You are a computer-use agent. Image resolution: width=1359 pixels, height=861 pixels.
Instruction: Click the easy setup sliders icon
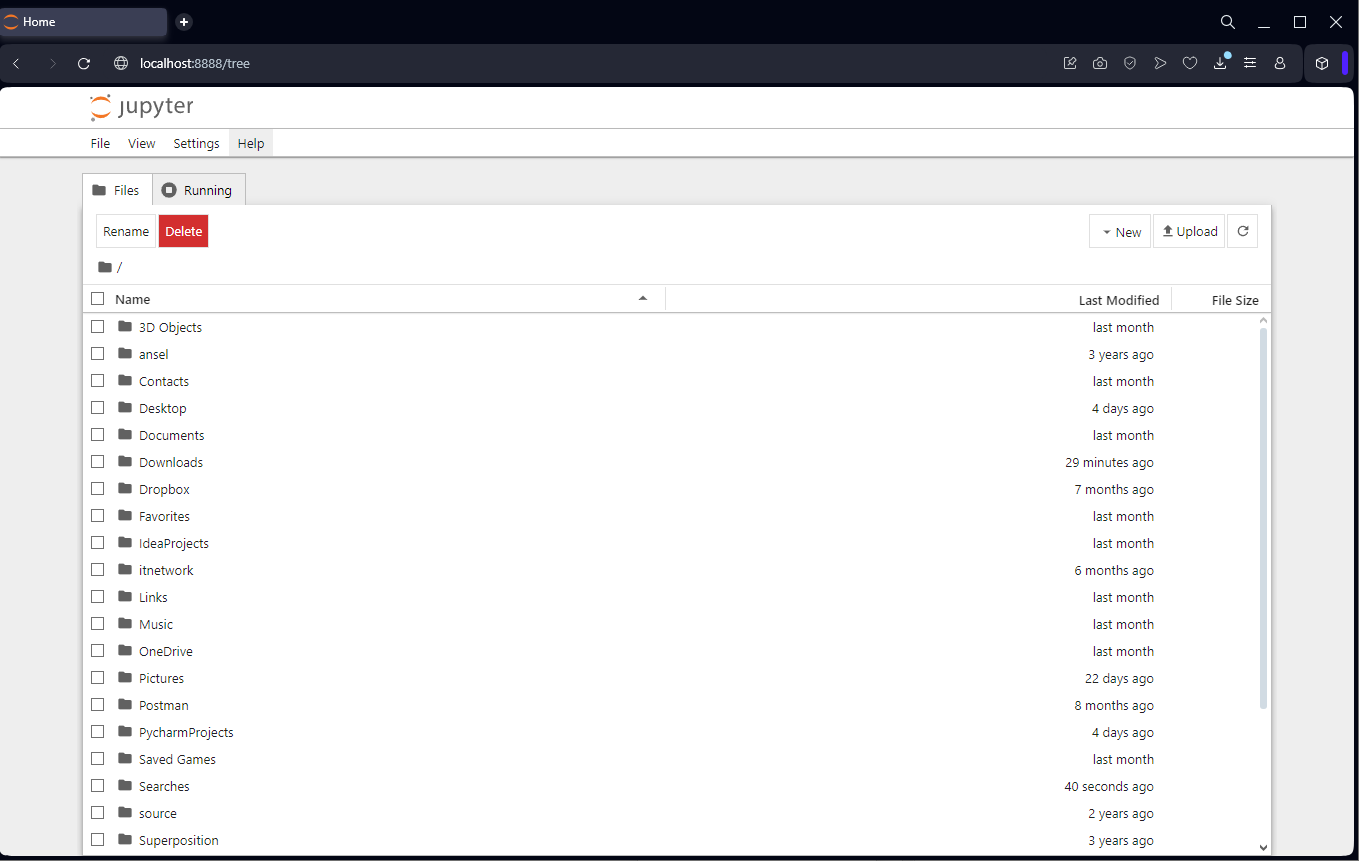[x=1250, y=63]
